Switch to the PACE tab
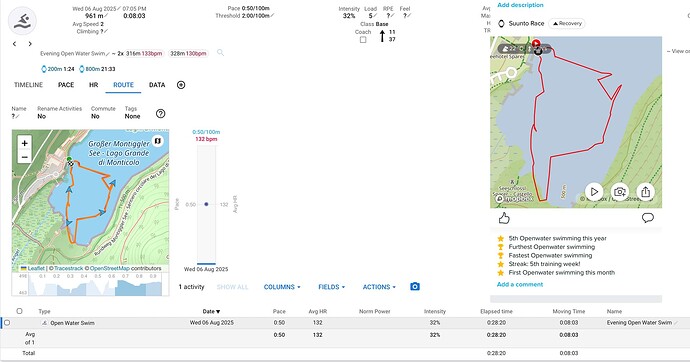Image resolution: width=690 pixels, height=362 pixels. click(x=66, y=85)
